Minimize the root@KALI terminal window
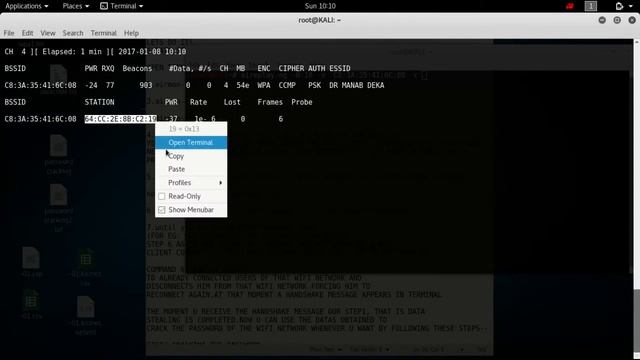 coord(602,20)
